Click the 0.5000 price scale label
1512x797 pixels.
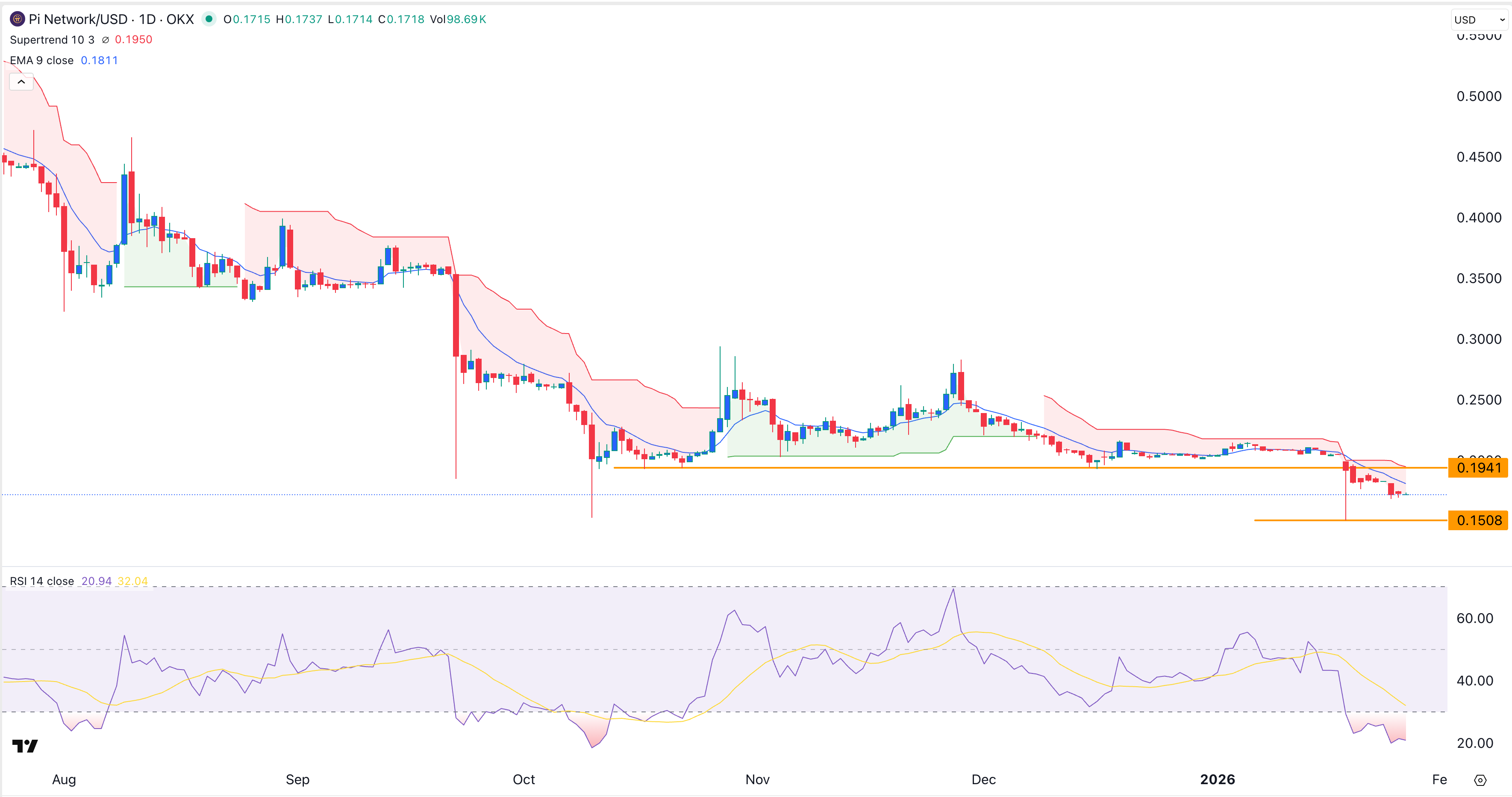(x=1479, y=96)
